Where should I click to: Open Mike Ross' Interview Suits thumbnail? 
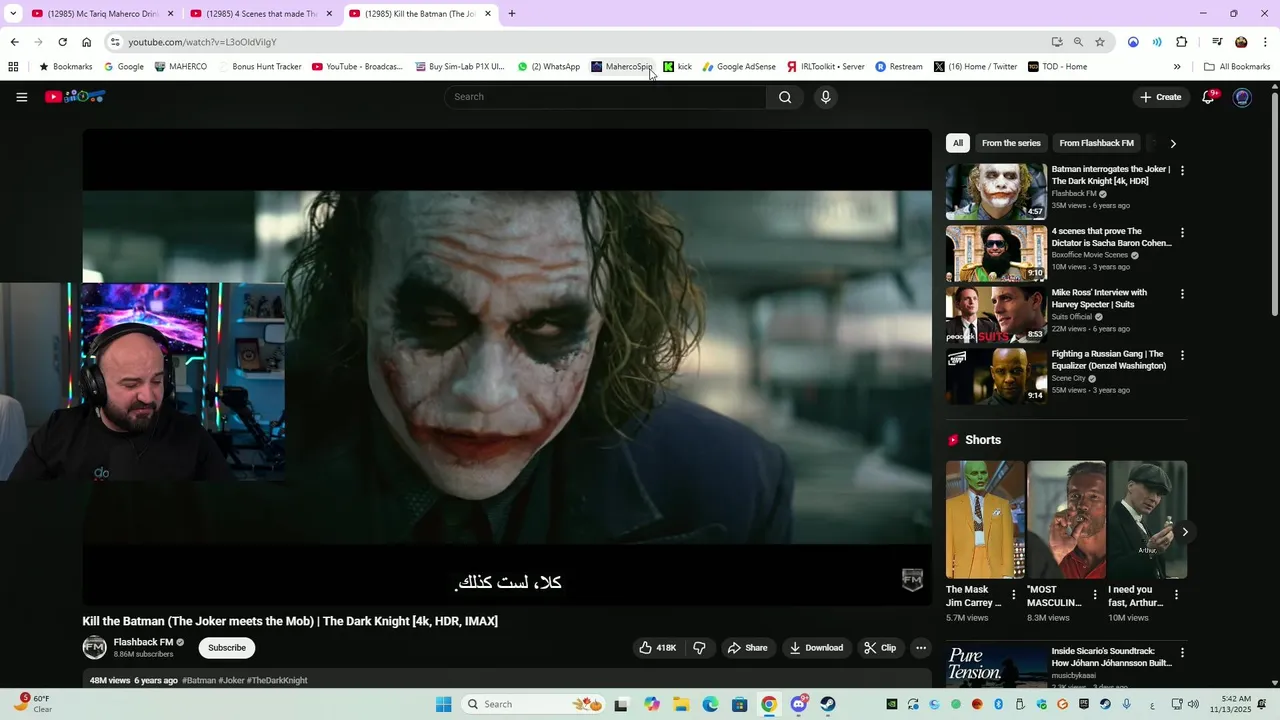(996, 315)
